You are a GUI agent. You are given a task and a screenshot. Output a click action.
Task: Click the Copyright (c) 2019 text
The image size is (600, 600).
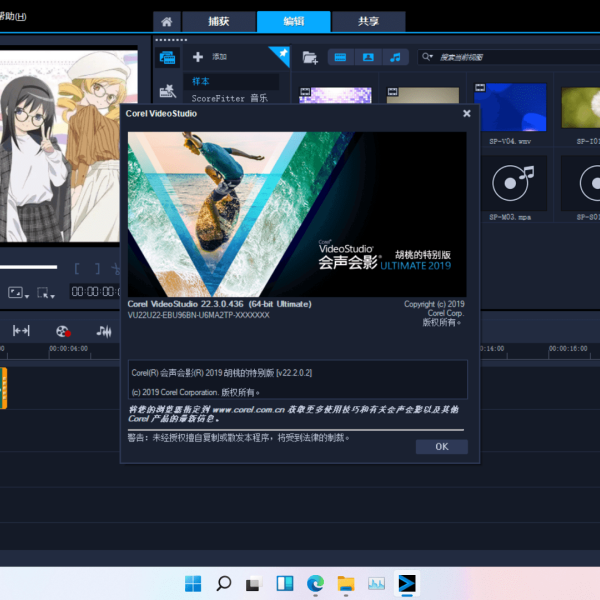[434, 304]
